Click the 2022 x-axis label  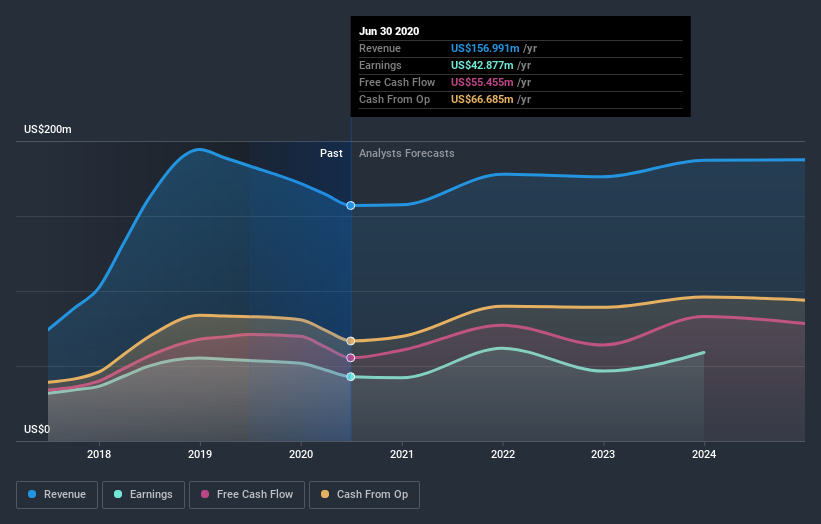pyautogui.click(x=503, y=454)
